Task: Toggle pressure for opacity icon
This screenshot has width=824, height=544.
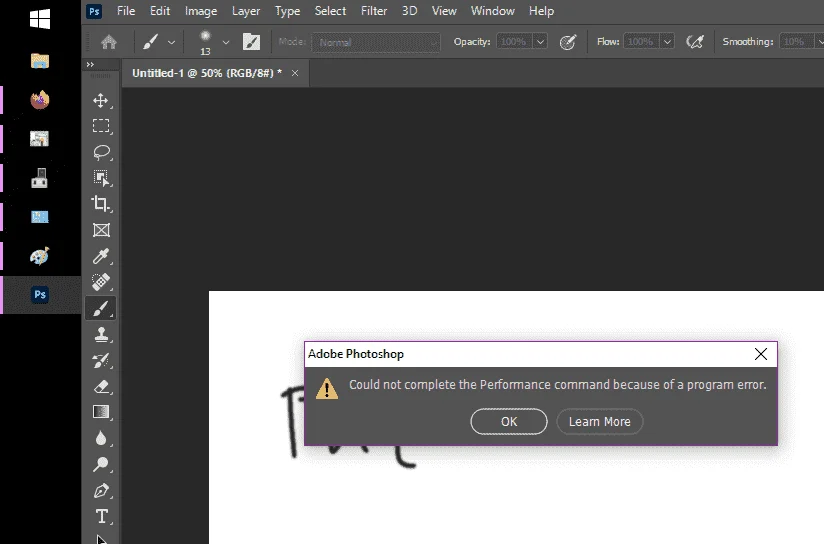Action: click(568, 42)
